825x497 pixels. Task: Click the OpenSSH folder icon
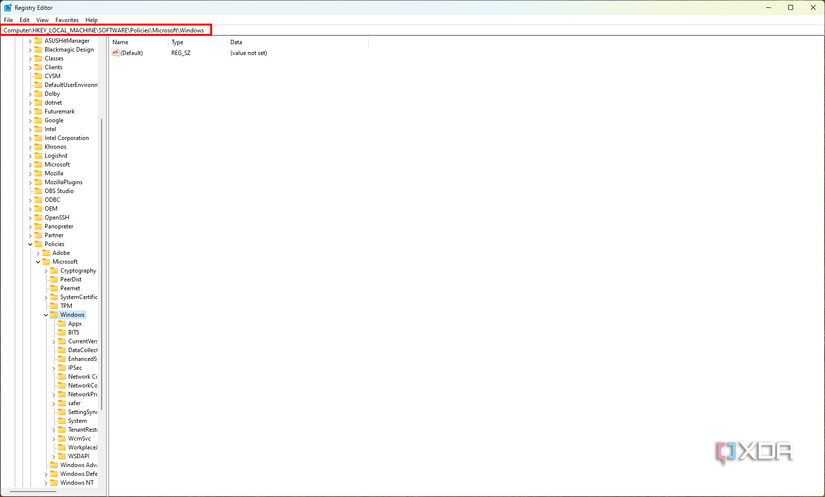[x=38, y=217]
